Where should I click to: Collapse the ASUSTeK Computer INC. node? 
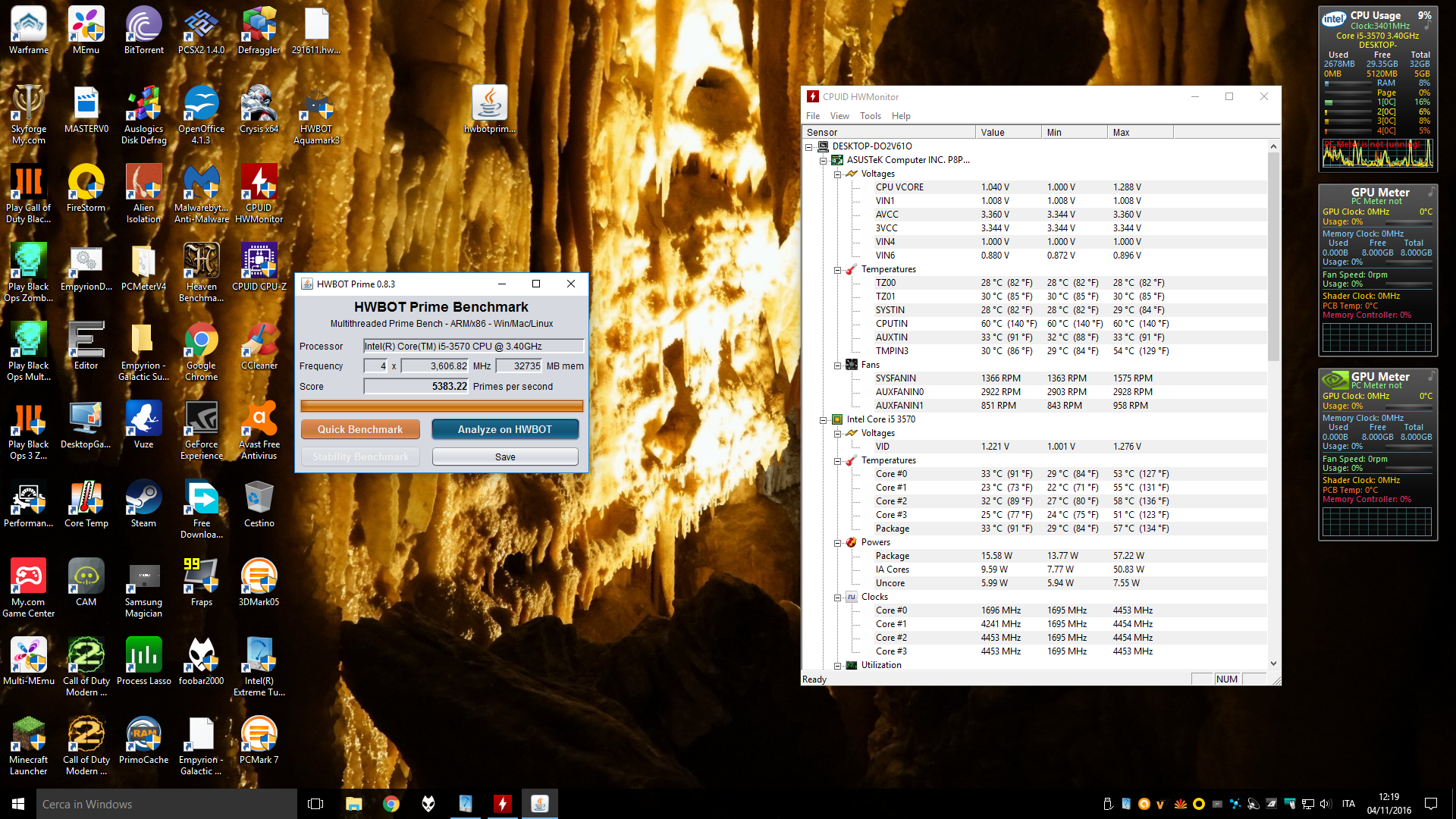(x=824, y=160)
